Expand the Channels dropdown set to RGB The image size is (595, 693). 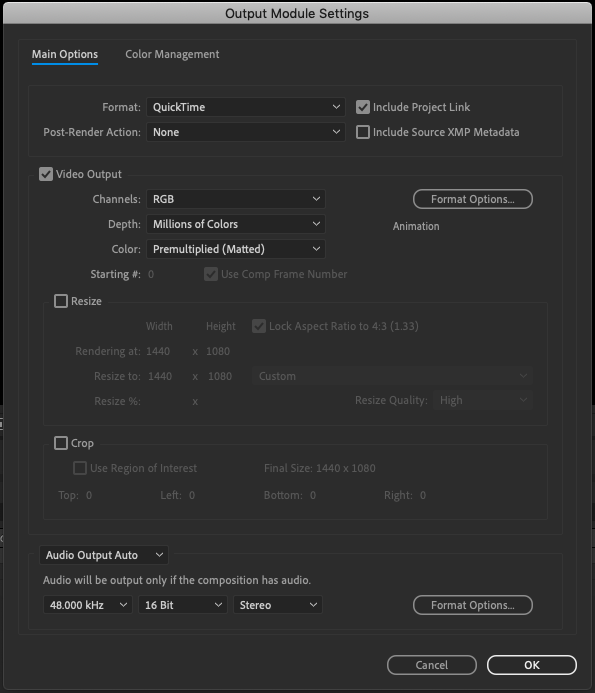pos(236,199)
